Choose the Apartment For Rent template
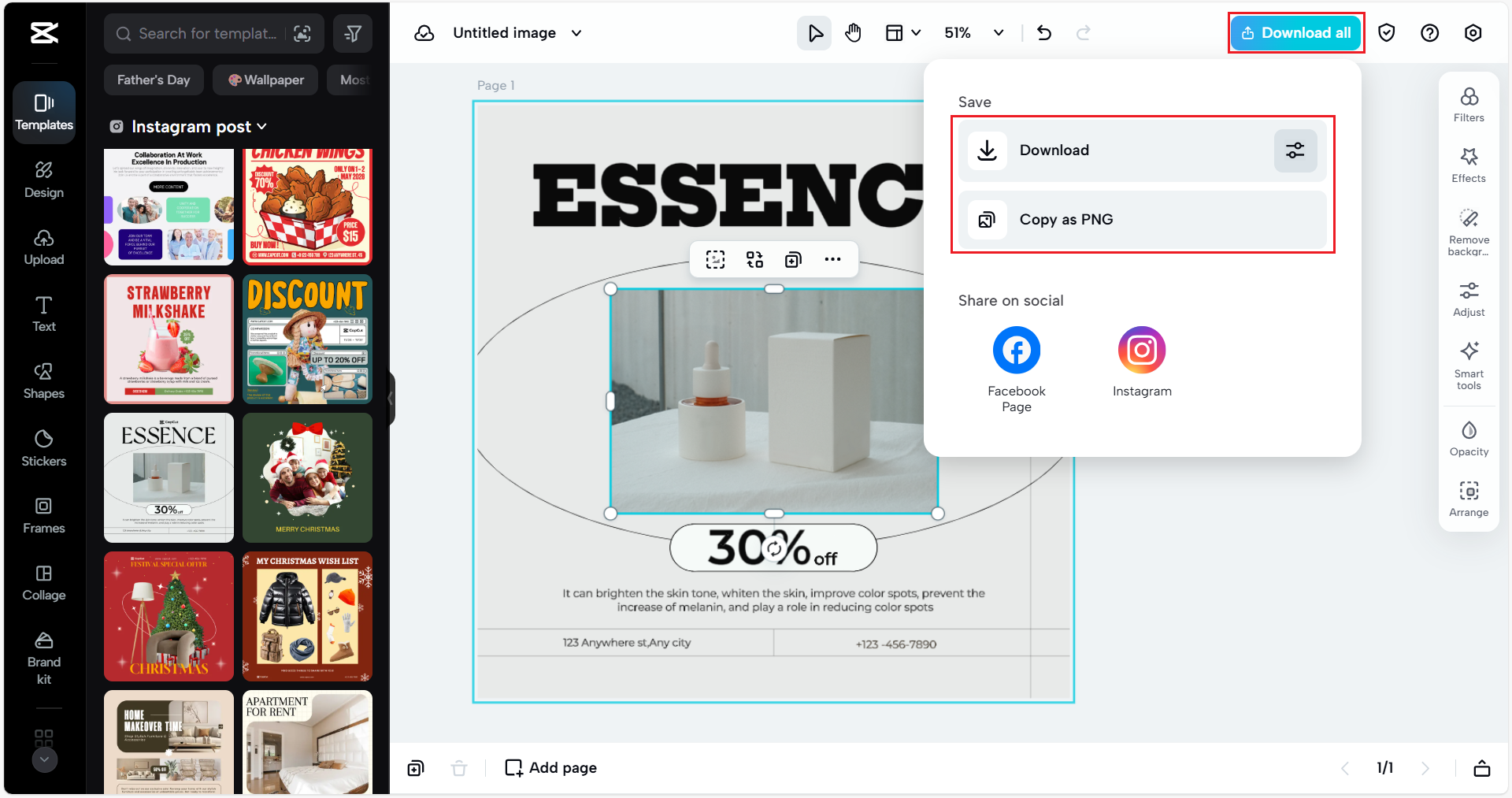This screenshot has height=798, width=1512. coord(307,742)
